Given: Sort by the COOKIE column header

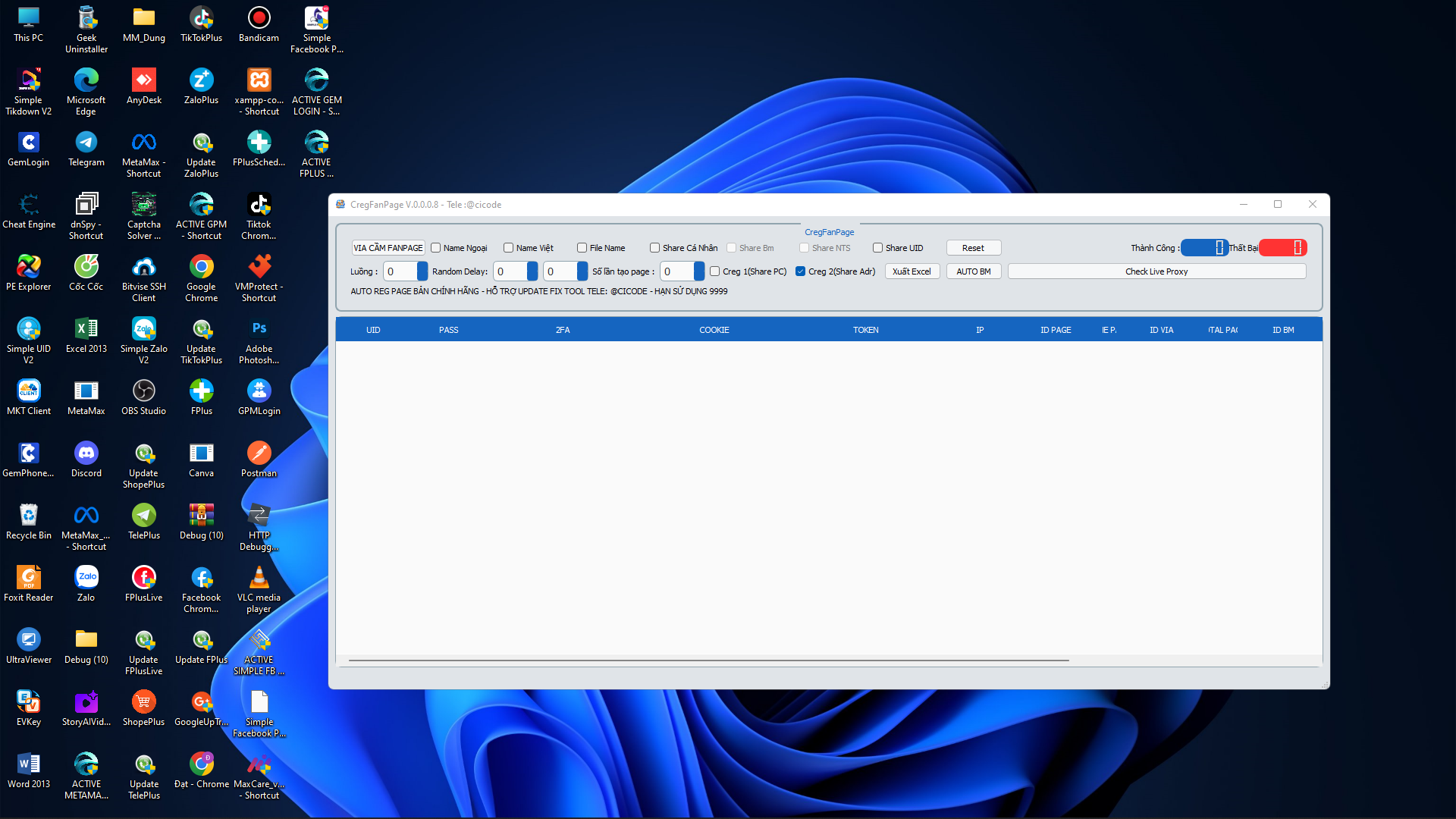Looking at the screenshot, I should click(x=714, y=330).
